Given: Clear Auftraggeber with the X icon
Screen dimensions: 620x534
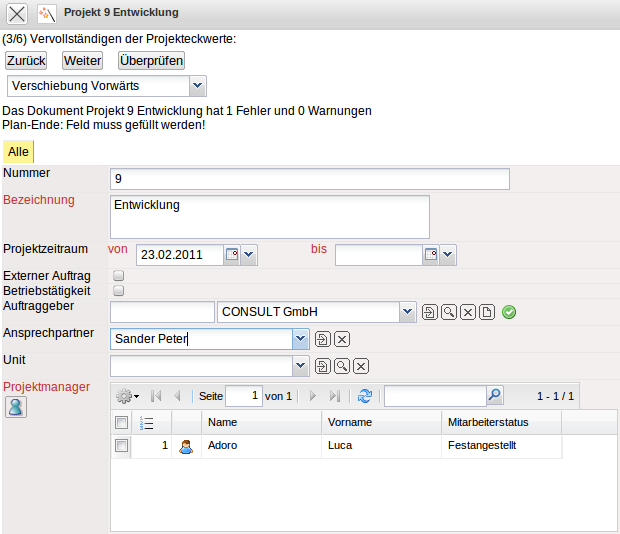Looking at the screenshot, I should pyautogui.click(x=468, y=312).
